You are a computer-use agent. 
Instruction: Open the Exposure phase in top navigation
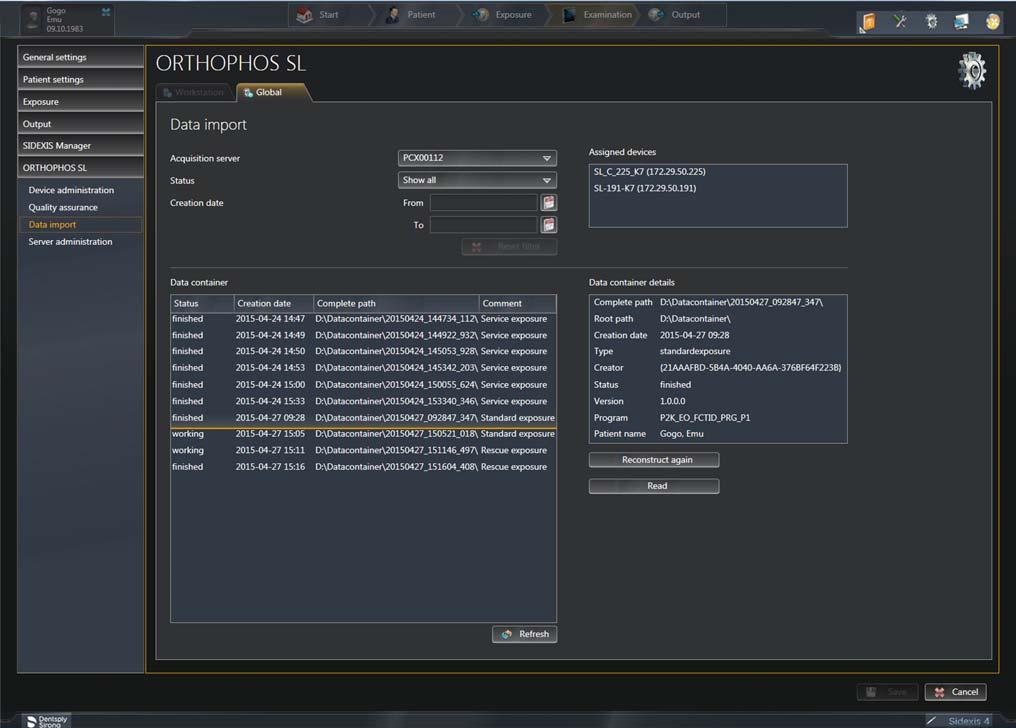tap(502, 15)
